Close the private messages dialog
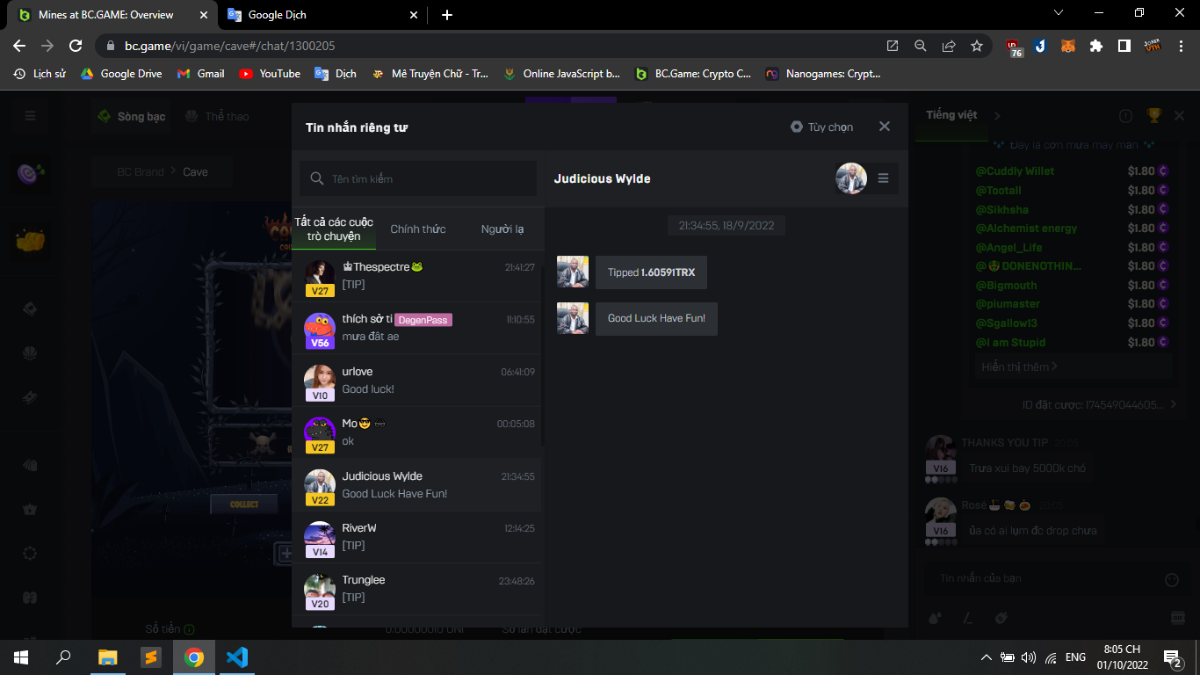 tap(884, 127)
